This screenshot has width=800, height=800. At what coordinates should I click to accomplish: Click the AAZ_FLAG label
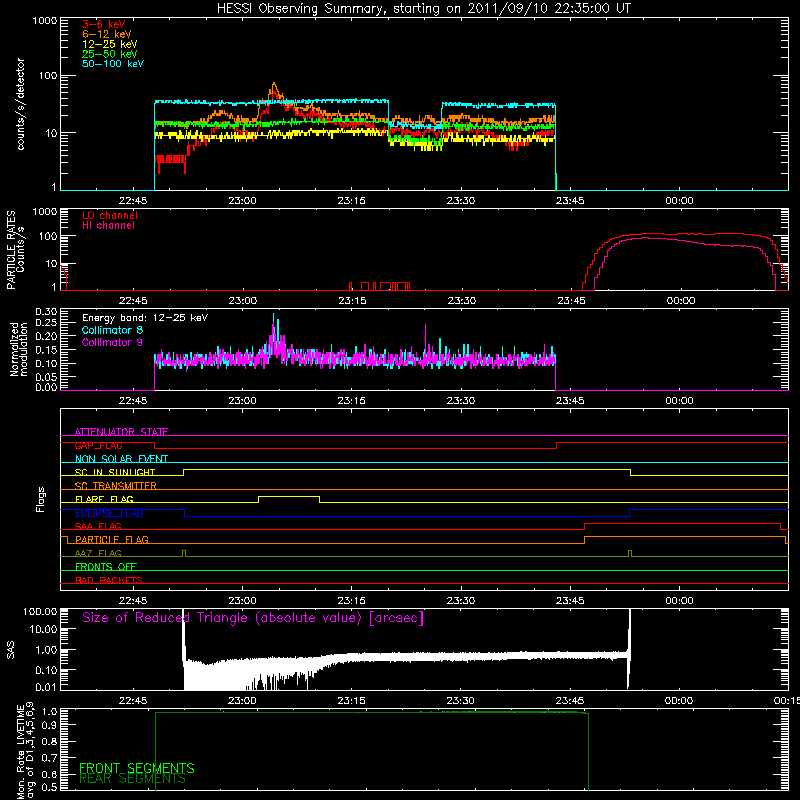(x=98, y=553)
